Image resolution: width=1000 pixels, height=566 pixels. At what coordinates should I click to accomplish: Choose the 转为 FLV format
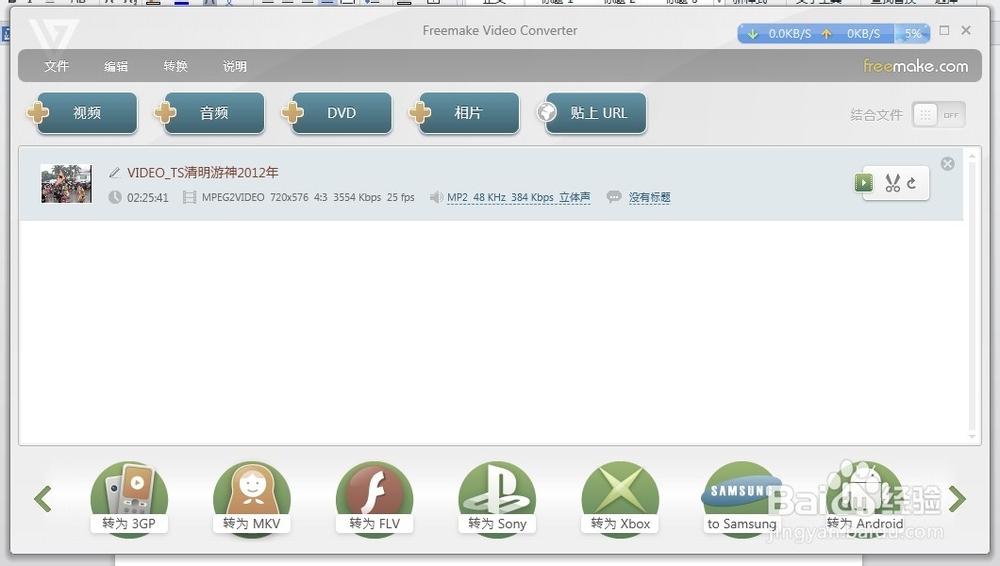[x=374, y=499]
